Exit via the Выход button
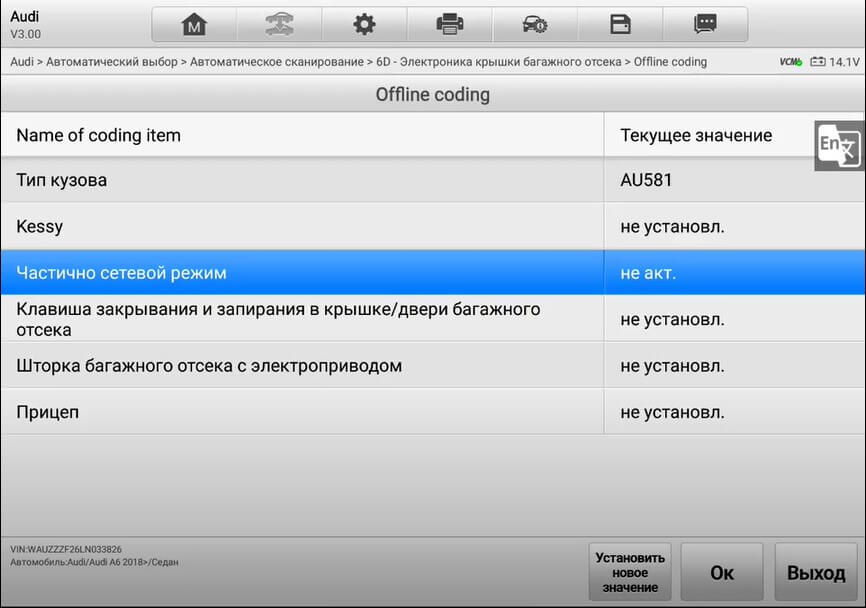 pos(816,572)
